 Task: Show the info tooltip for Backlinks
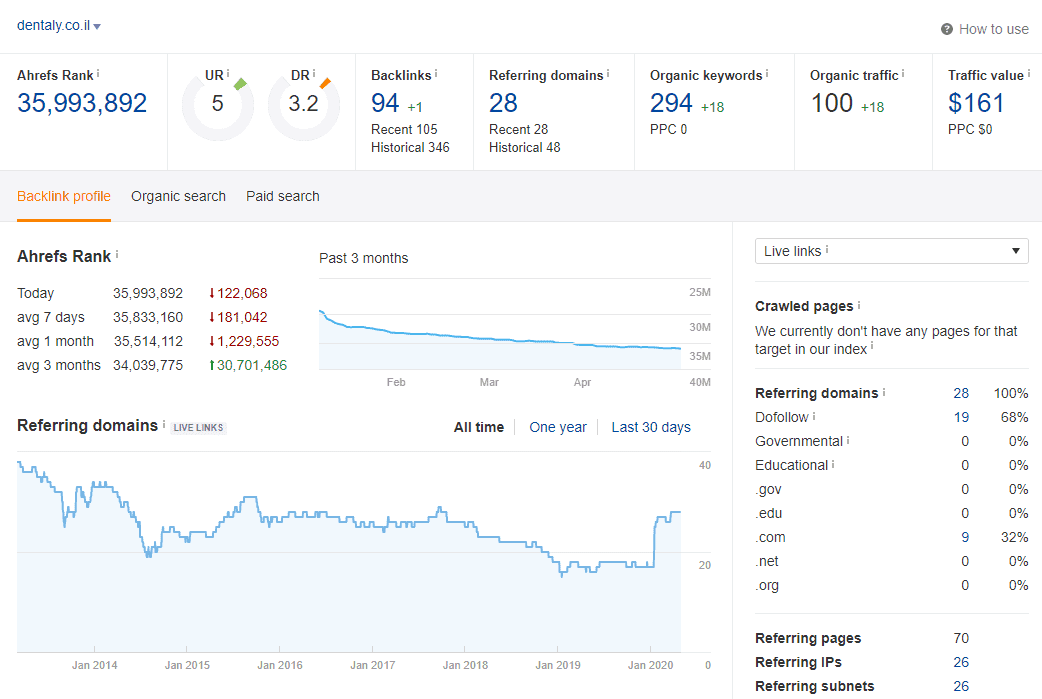[436, 74]
